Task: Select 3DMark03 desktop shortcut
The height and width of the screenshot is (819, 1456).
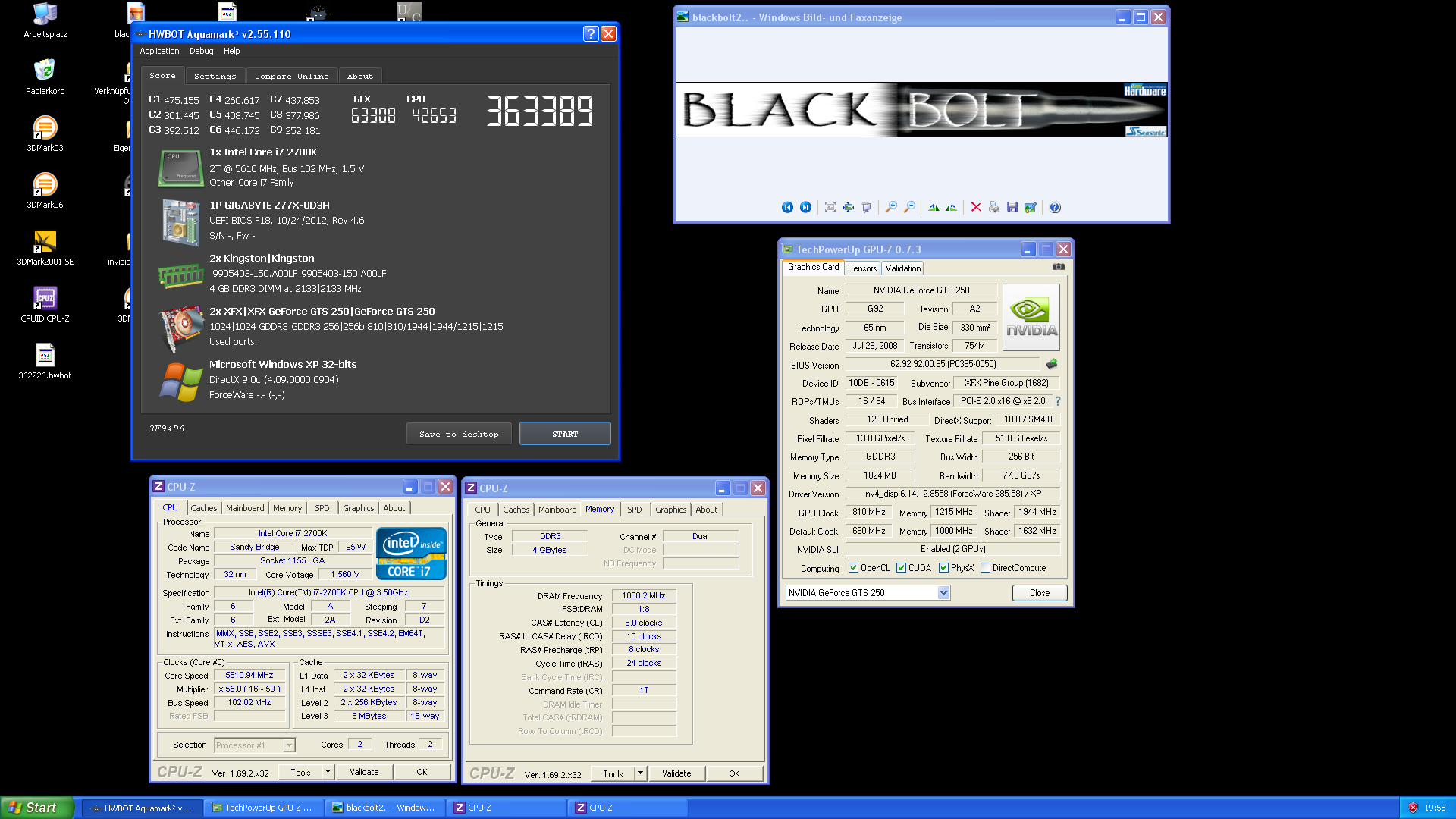Action: (x=45, y=133)
